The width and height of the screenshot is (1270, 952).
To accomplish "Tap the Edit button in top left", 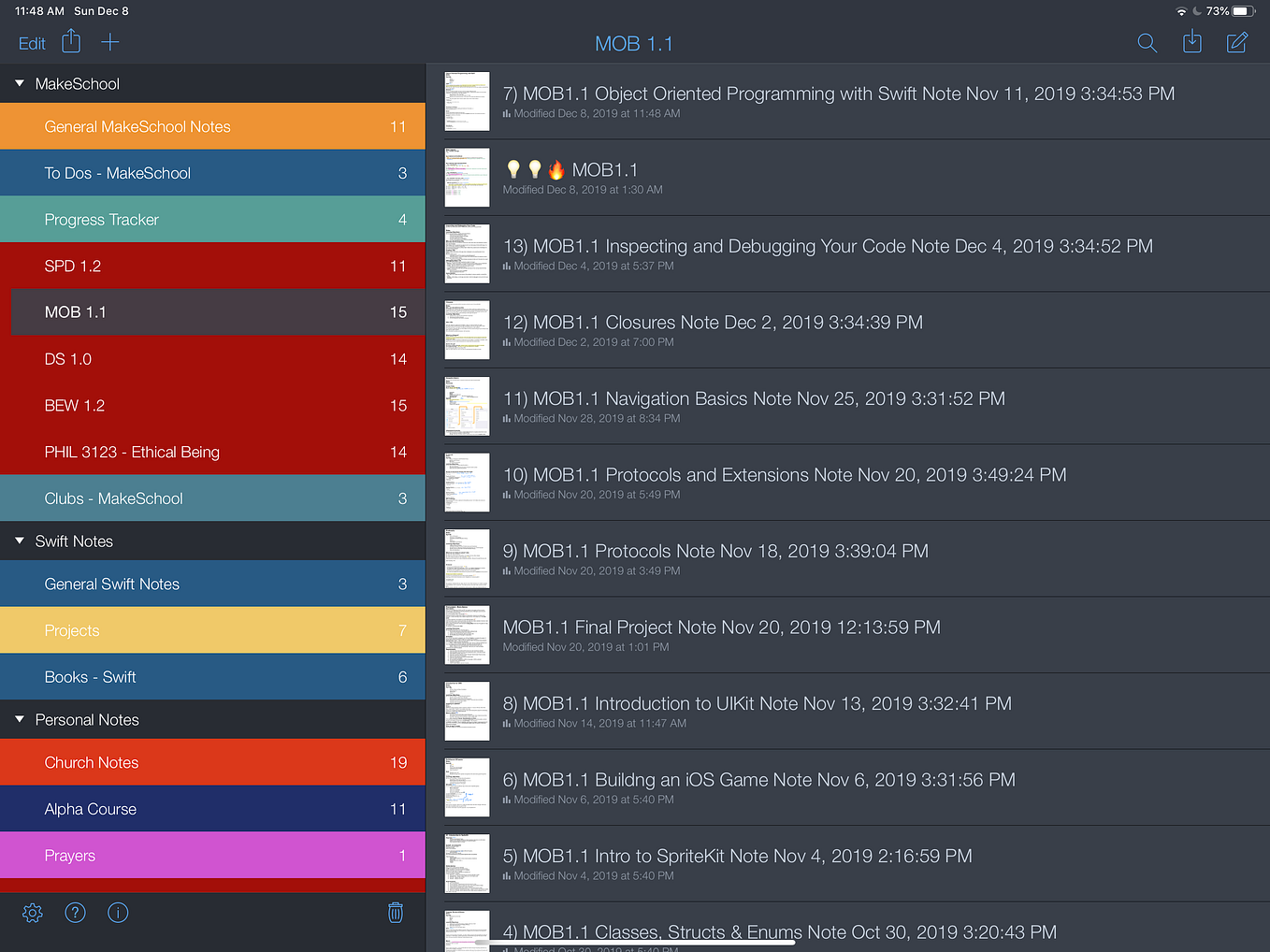I will tap(32, 43).
